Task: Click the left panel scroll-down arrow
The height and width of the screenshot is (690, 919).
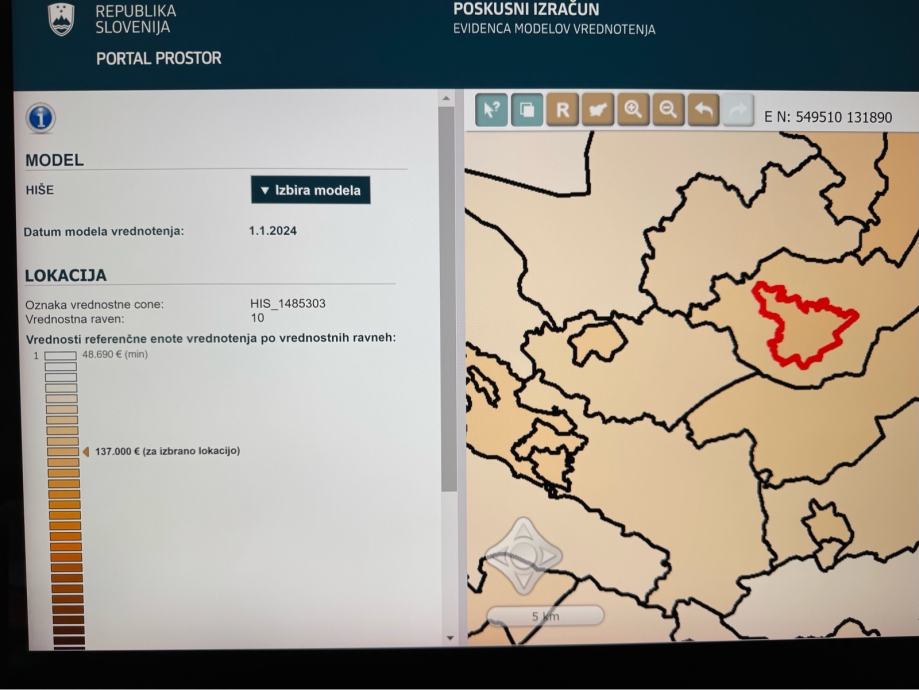Action: (448, 638)
